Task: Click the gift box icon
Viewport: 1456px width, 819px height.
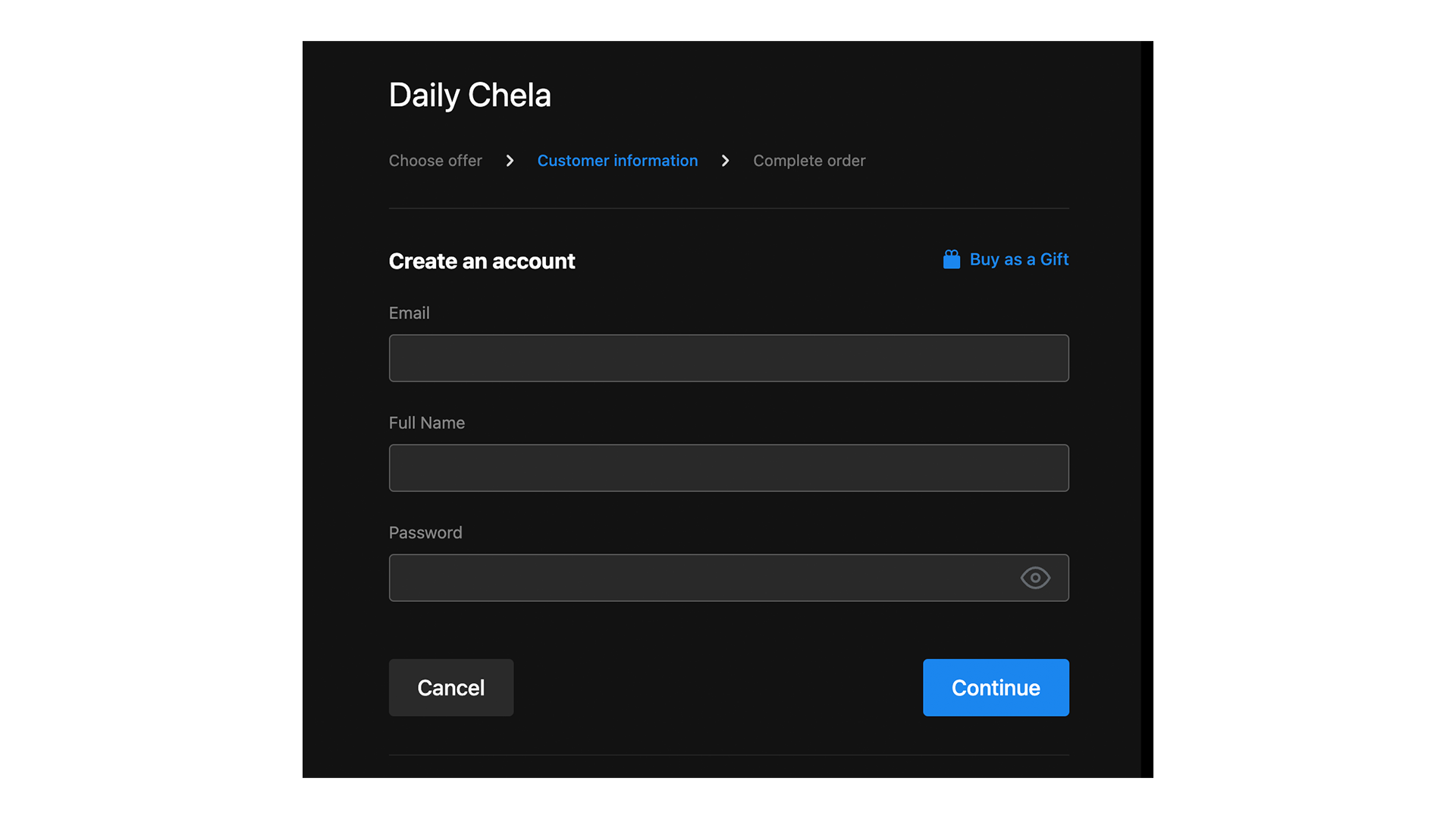Action: (x=951, y=259)
